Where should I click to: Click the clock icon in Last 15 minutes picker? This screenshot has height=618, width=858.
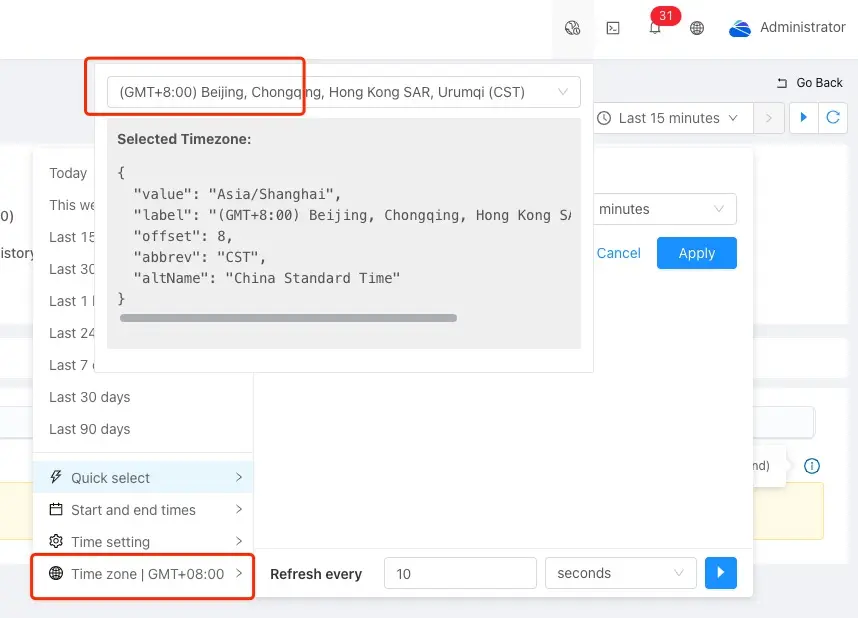604,118
